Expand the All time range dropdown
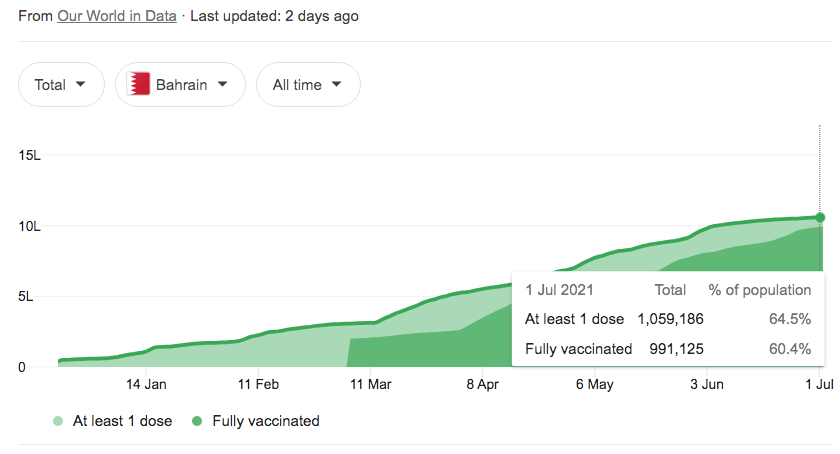Screen dimensions: 840x454 [x=308, y=85]
